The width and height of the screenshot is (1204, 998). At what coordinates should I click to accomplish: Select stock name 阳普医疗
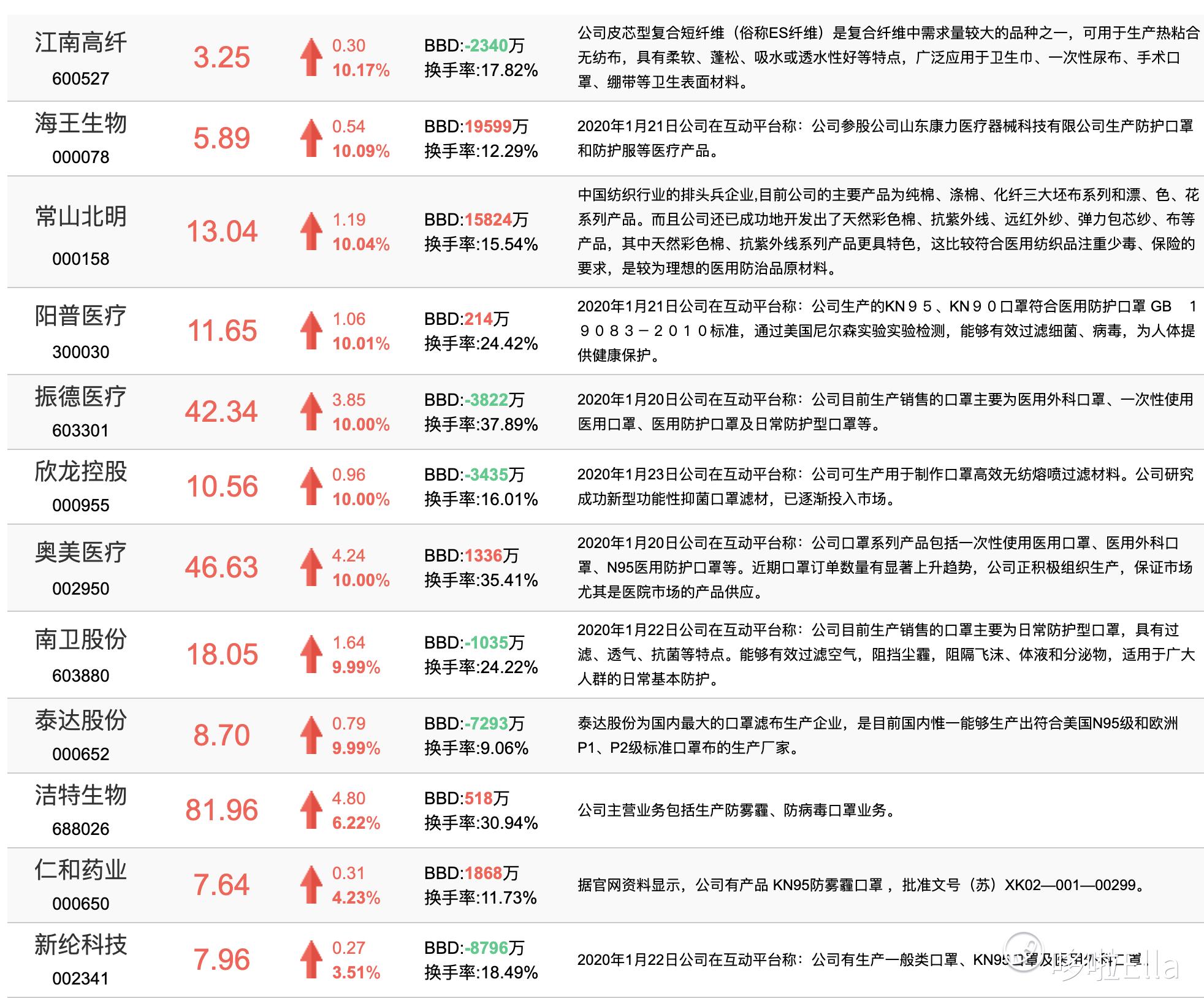[x=81, y=316]
